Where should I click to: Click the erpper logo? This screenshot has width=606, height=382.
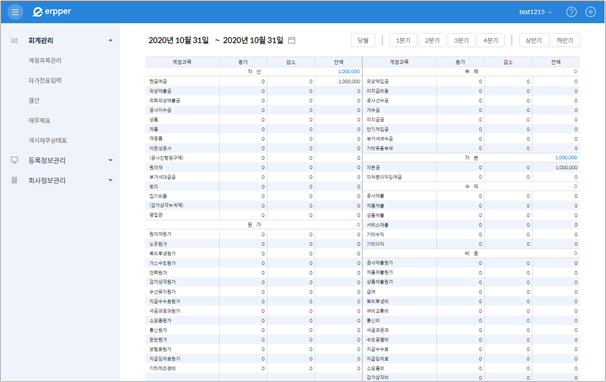click(51, 12)
